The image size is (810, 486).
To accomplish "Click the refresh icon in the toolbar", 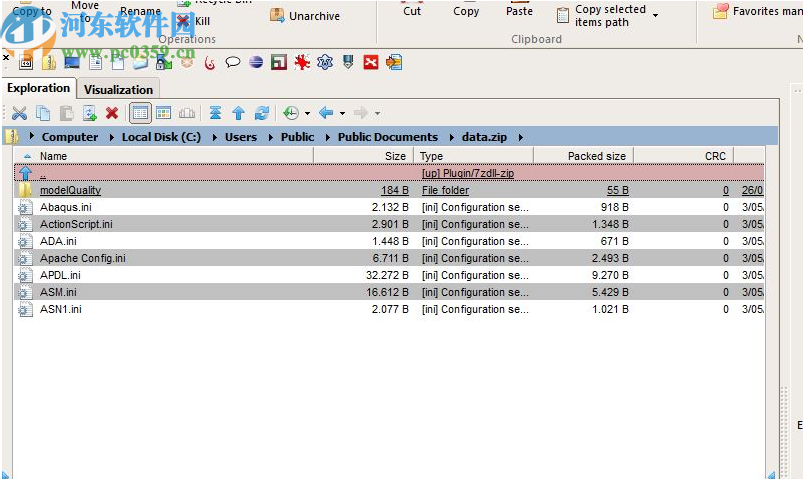I will pyautogui.click(x=261, y=113).
